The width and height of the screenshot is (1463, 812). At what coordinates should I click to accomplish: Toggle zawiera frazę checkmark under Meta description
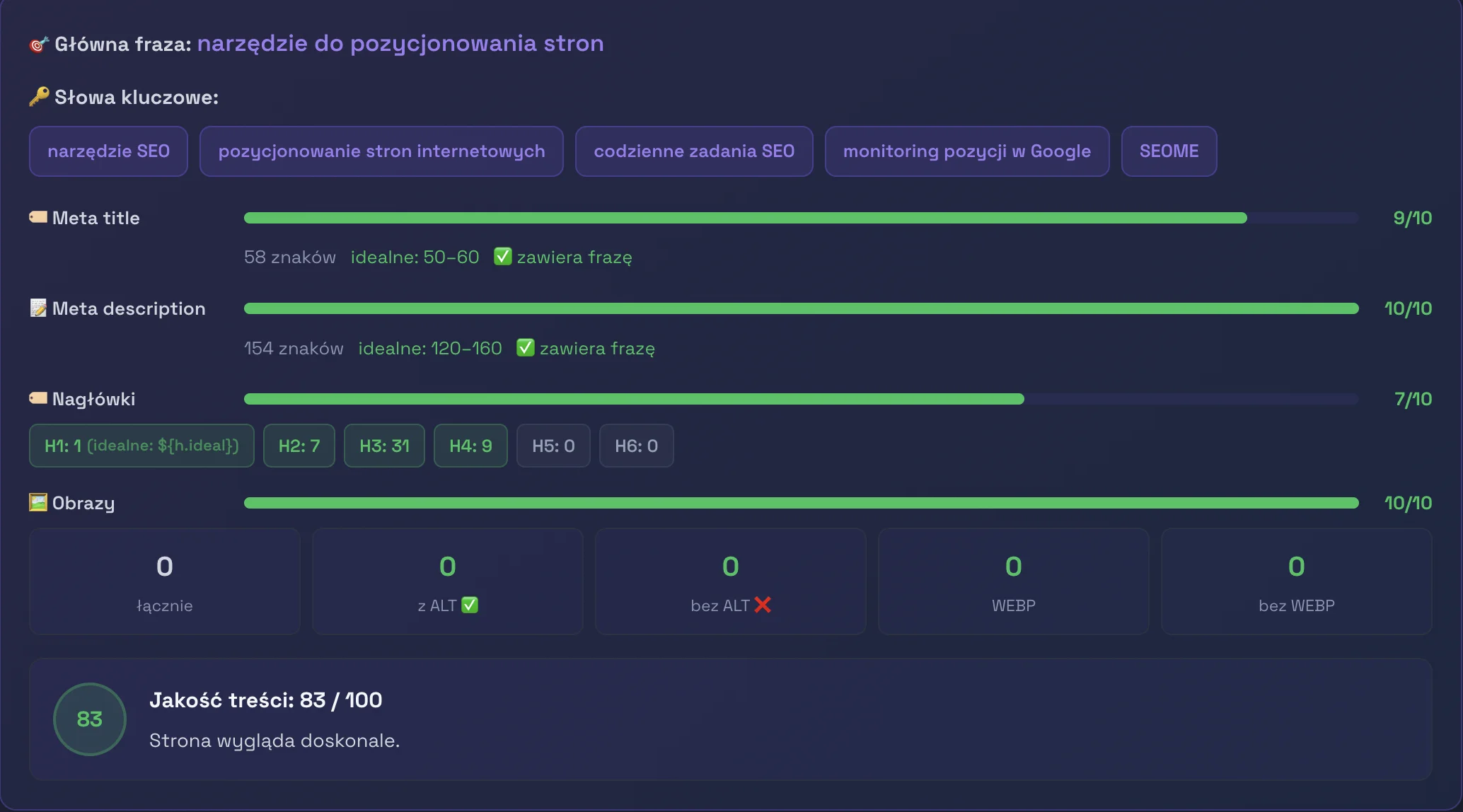tap(525, 347)
